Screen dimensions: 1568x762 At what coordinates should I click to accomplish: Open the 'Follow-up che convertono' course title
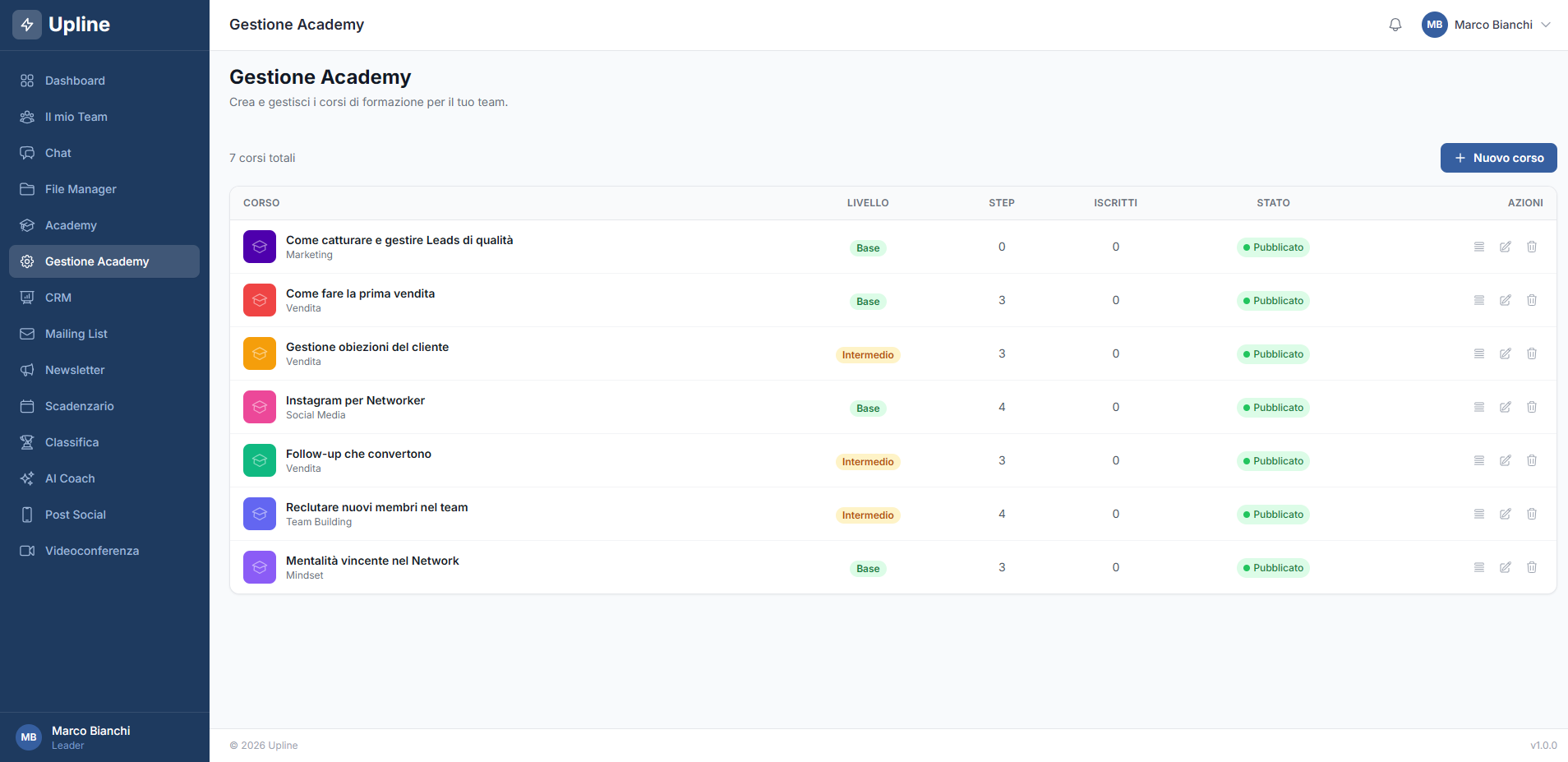click(x=358, y=454)
